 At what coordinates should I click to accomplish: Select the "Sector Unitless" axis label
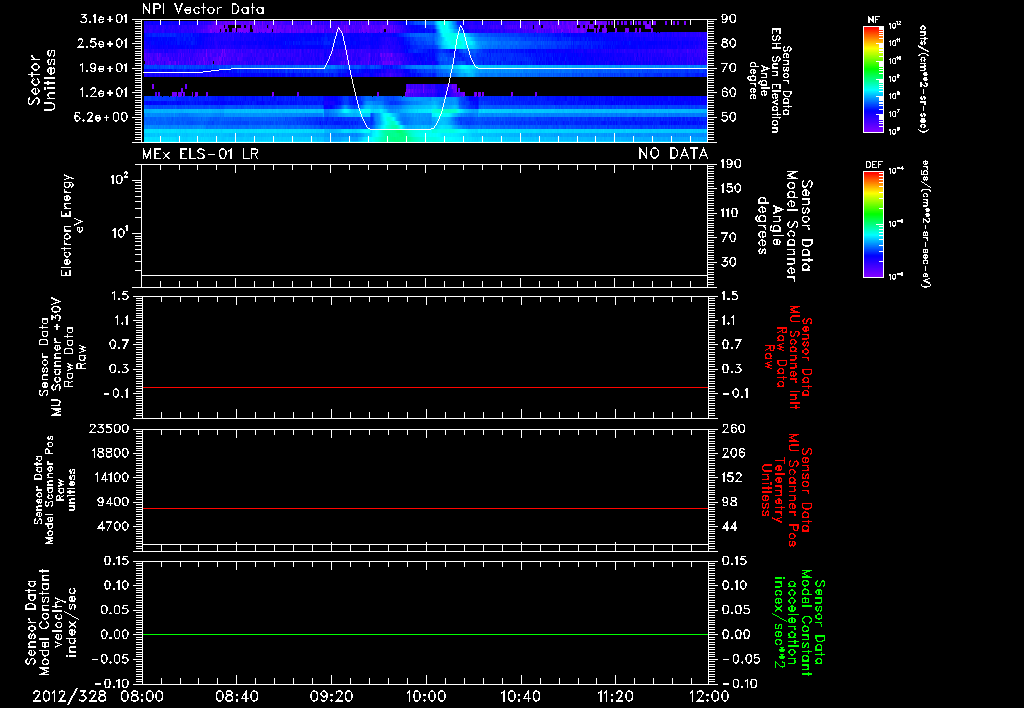point(42,80)
